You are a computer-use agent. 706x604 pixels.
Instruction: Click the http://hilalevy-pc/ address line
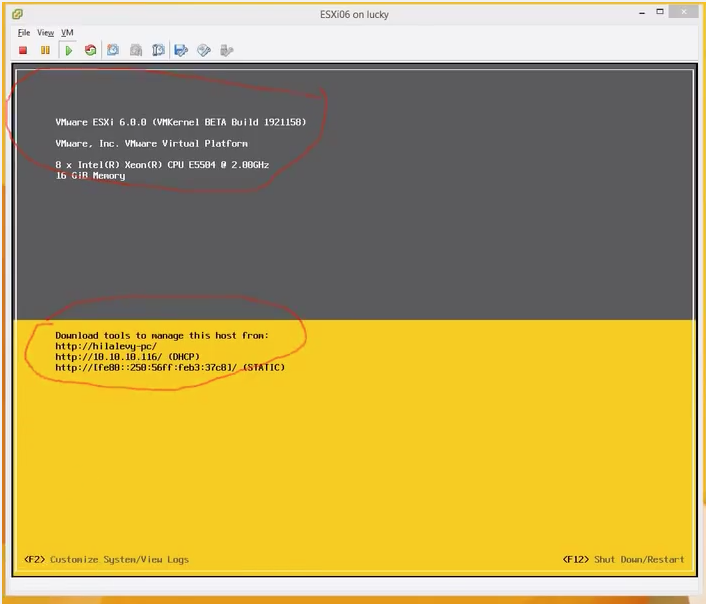(106, 346)
